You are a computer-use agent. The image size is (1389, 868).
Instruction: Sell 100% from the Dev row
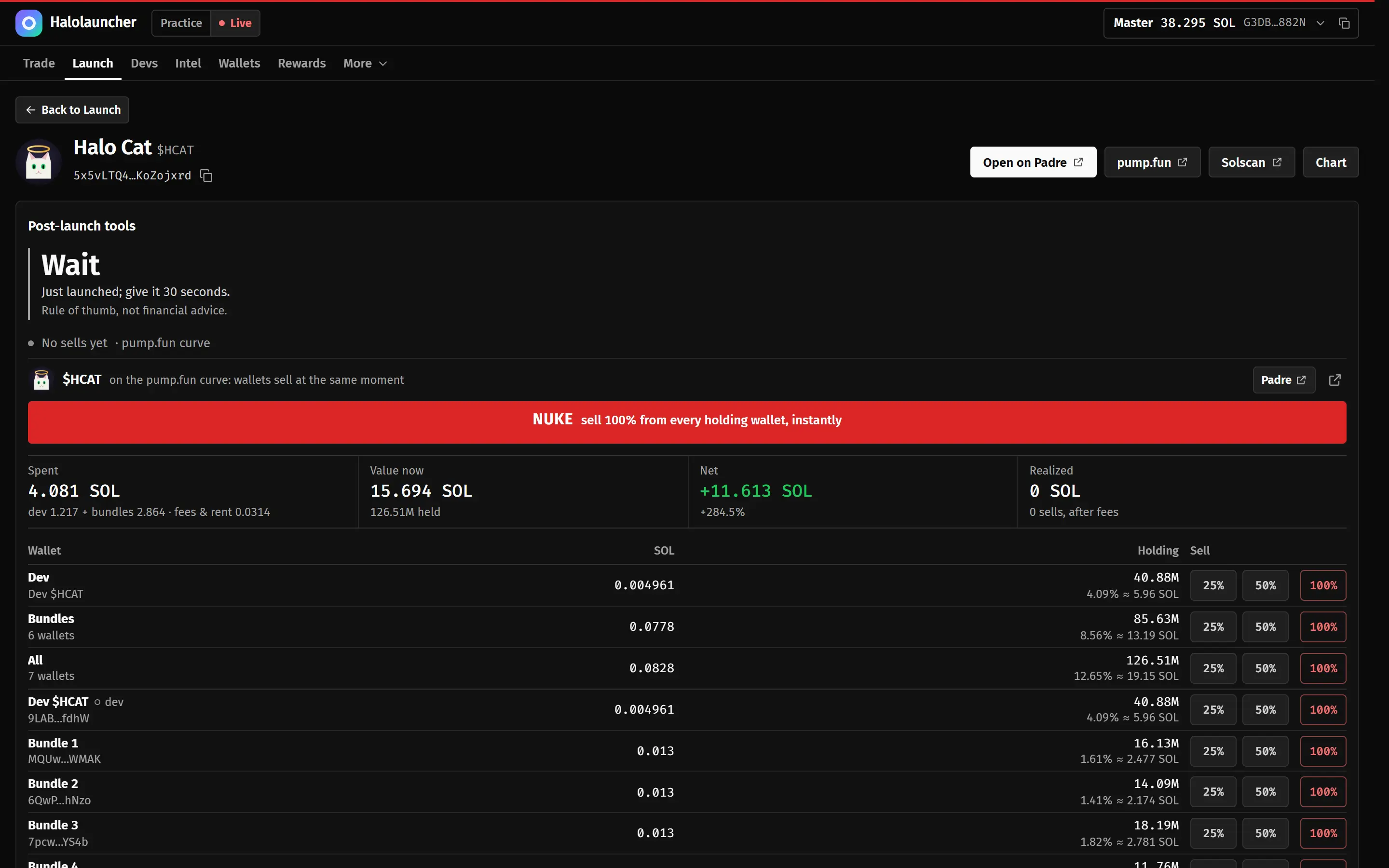coord(1323,585)
